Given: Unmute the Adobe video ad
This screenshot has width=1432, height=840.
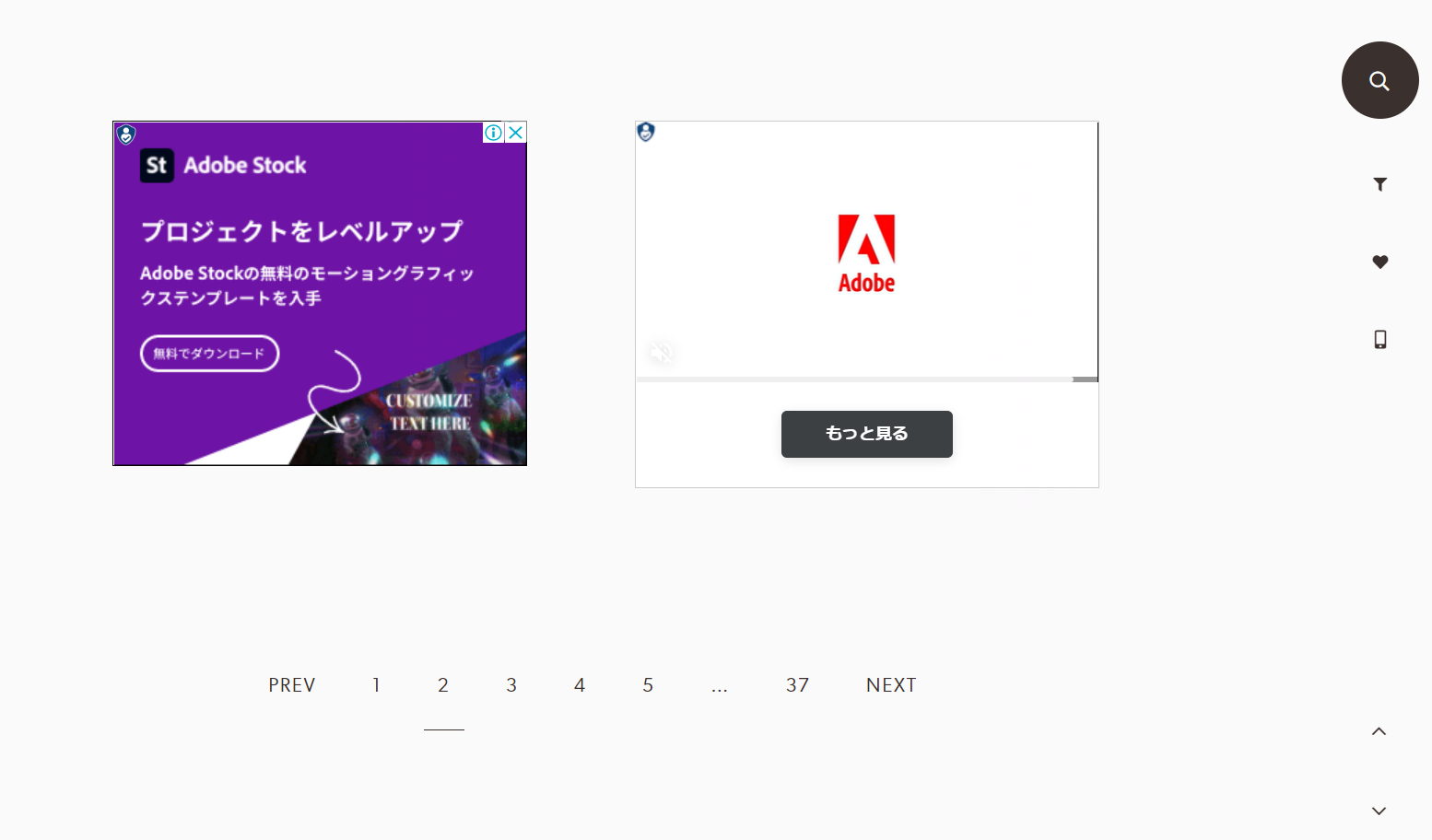Looking at the screenshot, I should click(x=661, y=352).
